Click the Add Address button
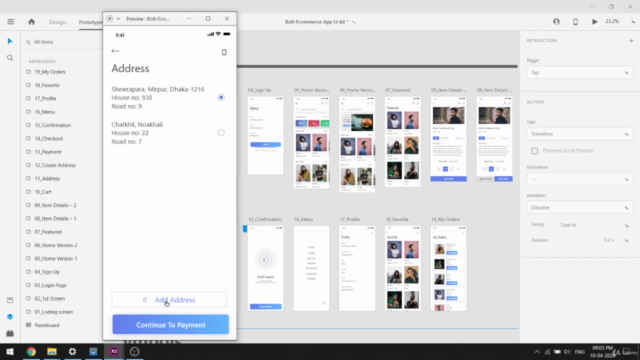Image resolution: width=640 pixels, height=360 pixels. [169, 300]
